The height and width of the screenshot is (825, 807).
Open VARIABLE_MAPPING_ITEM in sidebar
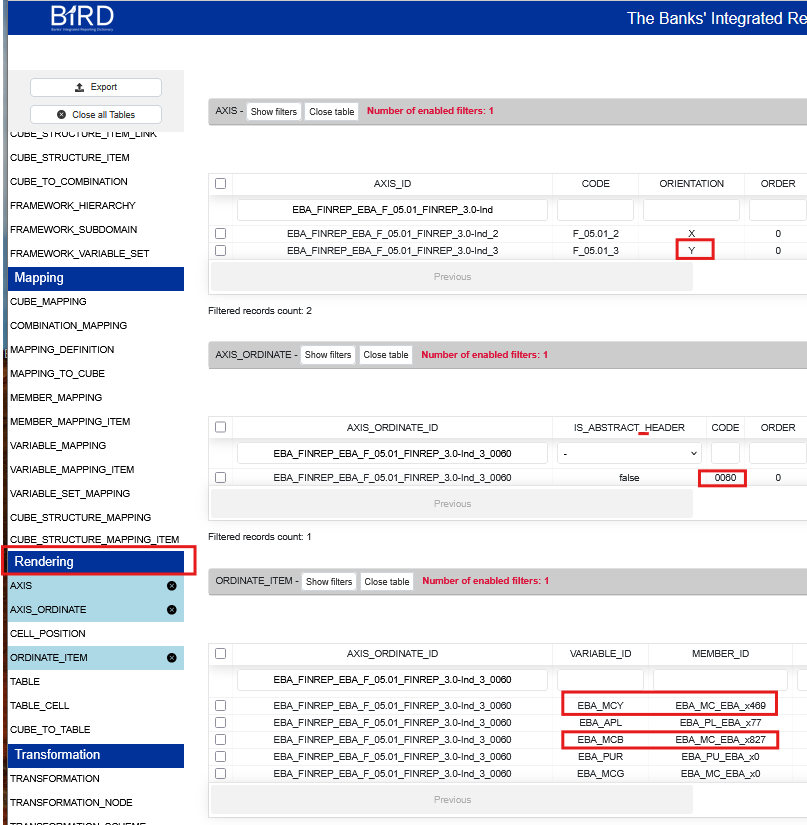pos(72,469)
